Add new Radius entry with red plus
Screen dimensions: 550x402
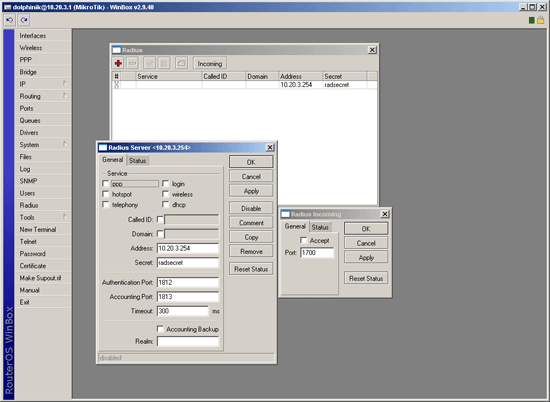[x=118, y=63]
